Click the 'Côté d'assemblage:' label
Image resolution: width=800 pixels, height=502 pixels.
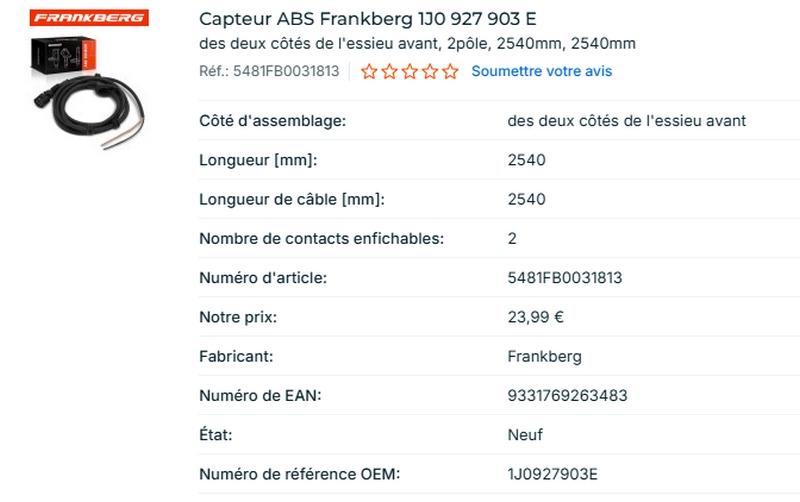click(272, 121)
